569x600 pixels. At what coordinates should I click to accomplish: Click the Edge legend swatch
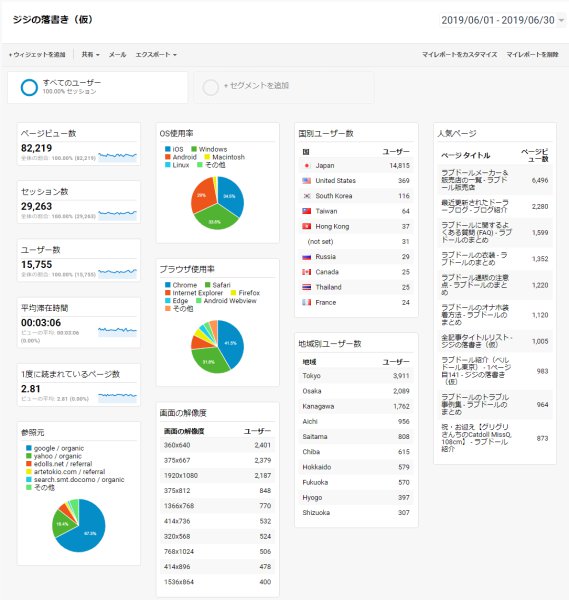click(x=167, y=300)
